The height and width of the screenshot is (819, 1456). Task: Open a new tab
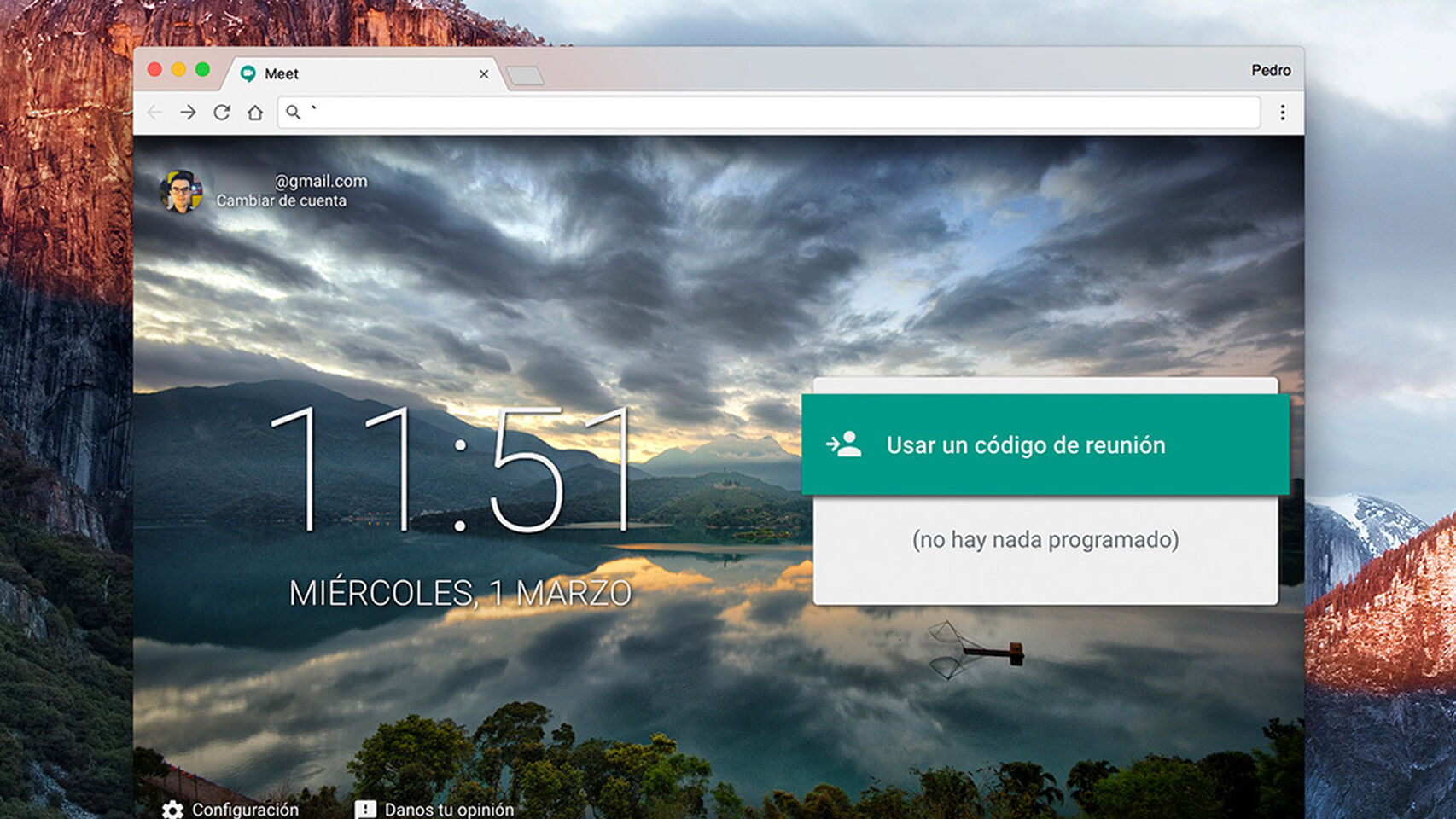[x=525, y=76]
